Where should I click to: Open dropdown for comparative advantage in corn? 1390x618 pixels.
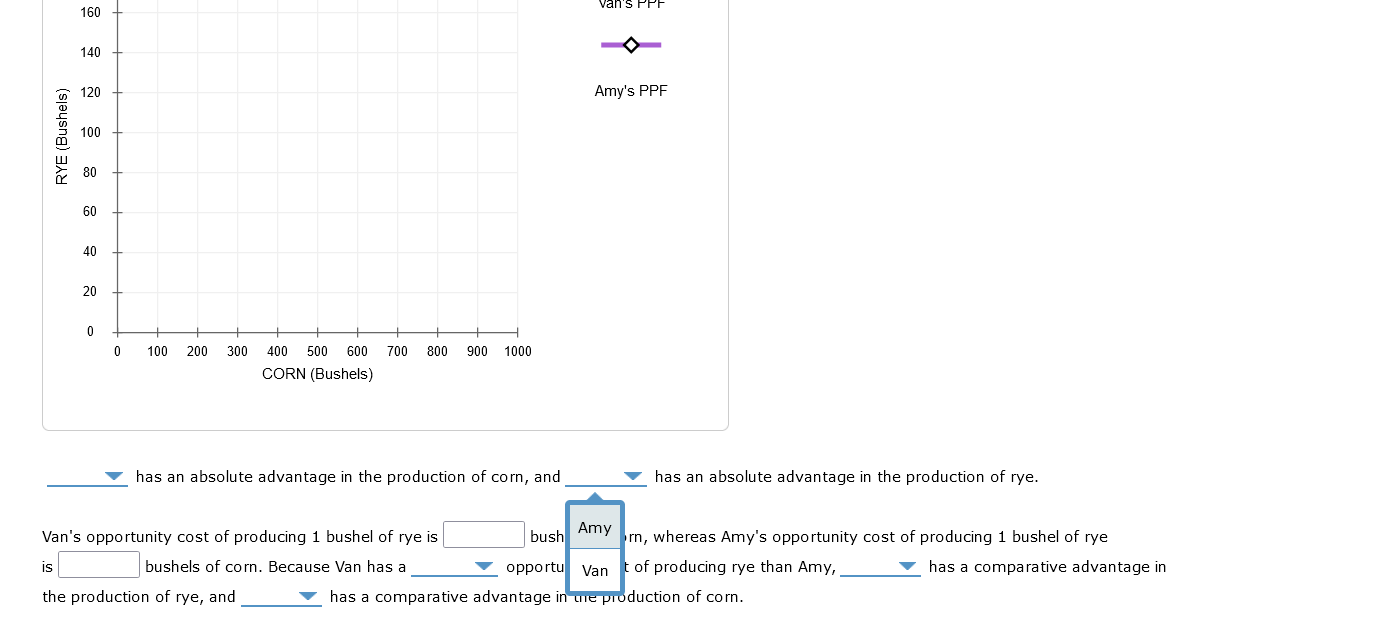click(281, 597)
